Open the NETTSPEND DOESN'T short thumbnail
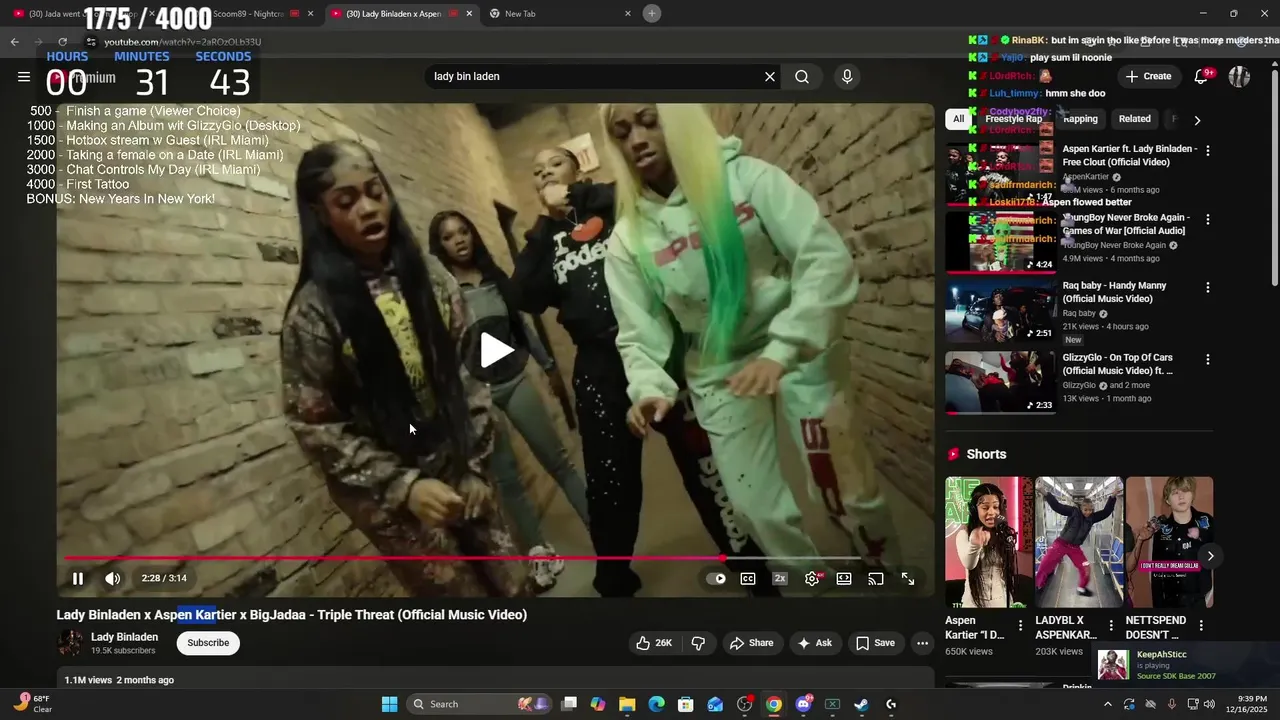The image size is (1280, 720). [1169, 542]
